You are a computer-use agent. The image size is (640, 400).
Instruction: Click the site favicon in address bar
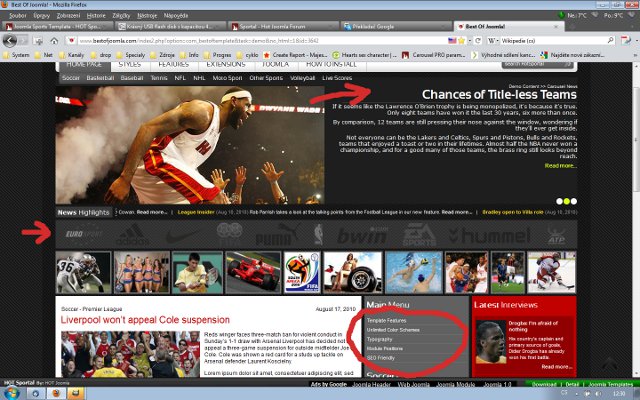[x=71, y=40]
